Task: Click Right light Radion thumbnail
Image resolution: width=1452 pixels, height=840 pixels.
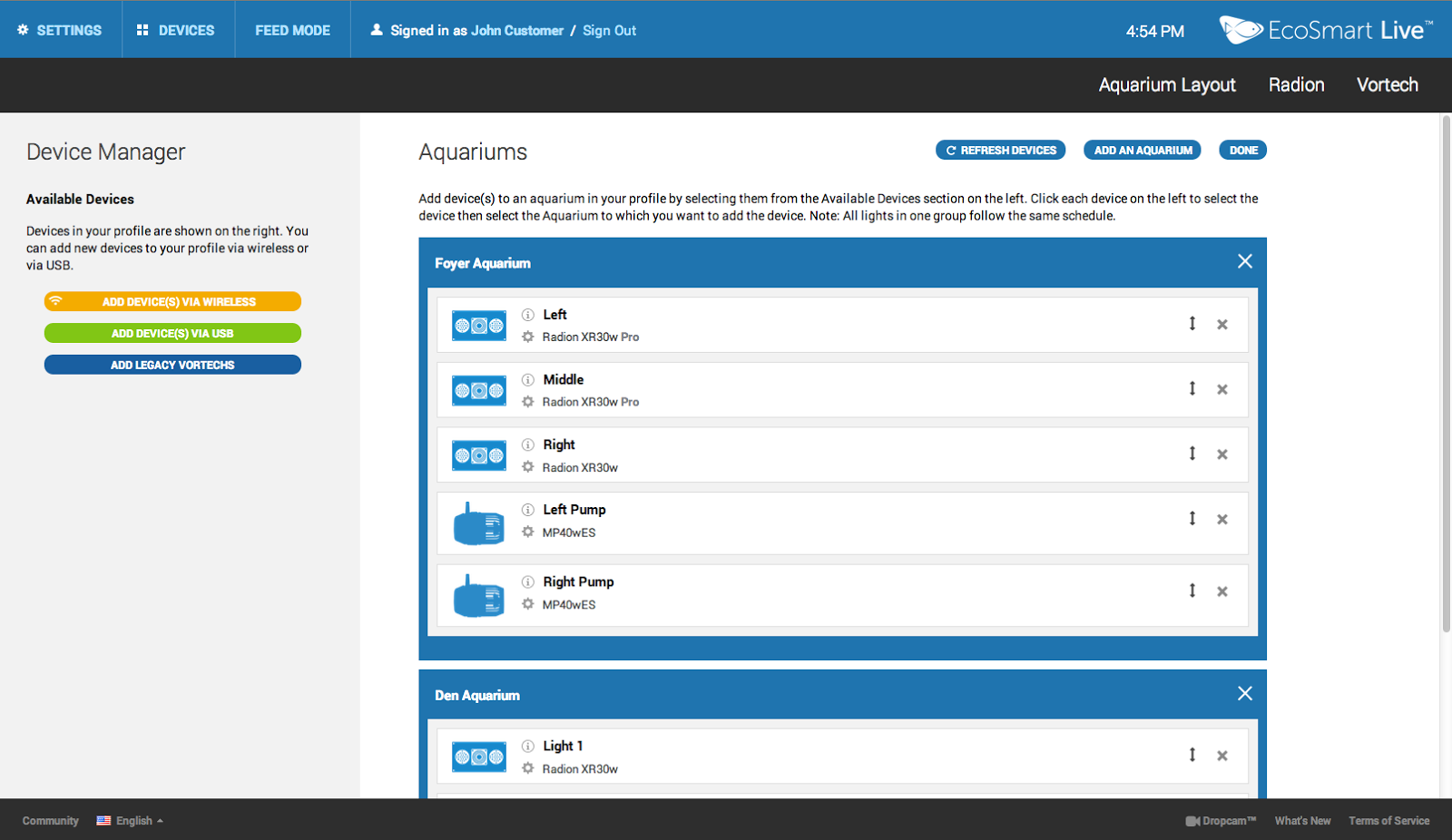Action: click(x=479, y=455)
